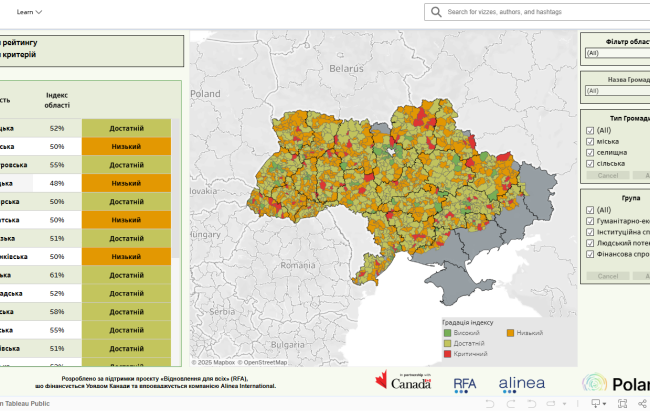Toggle the сільська checkbox

pos(588,163)
